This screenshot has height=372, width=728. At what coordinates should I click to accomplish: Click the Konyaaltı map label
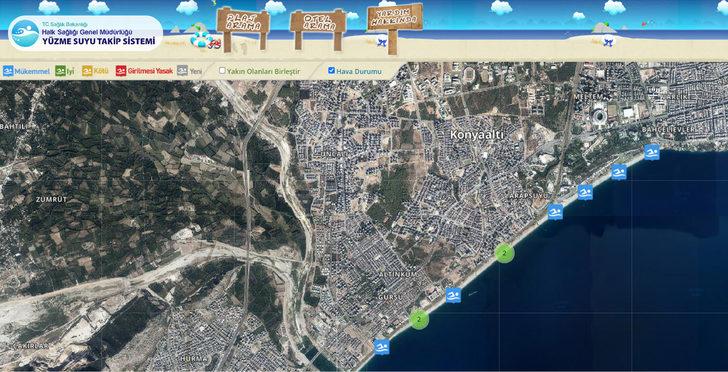pos(477,135)
